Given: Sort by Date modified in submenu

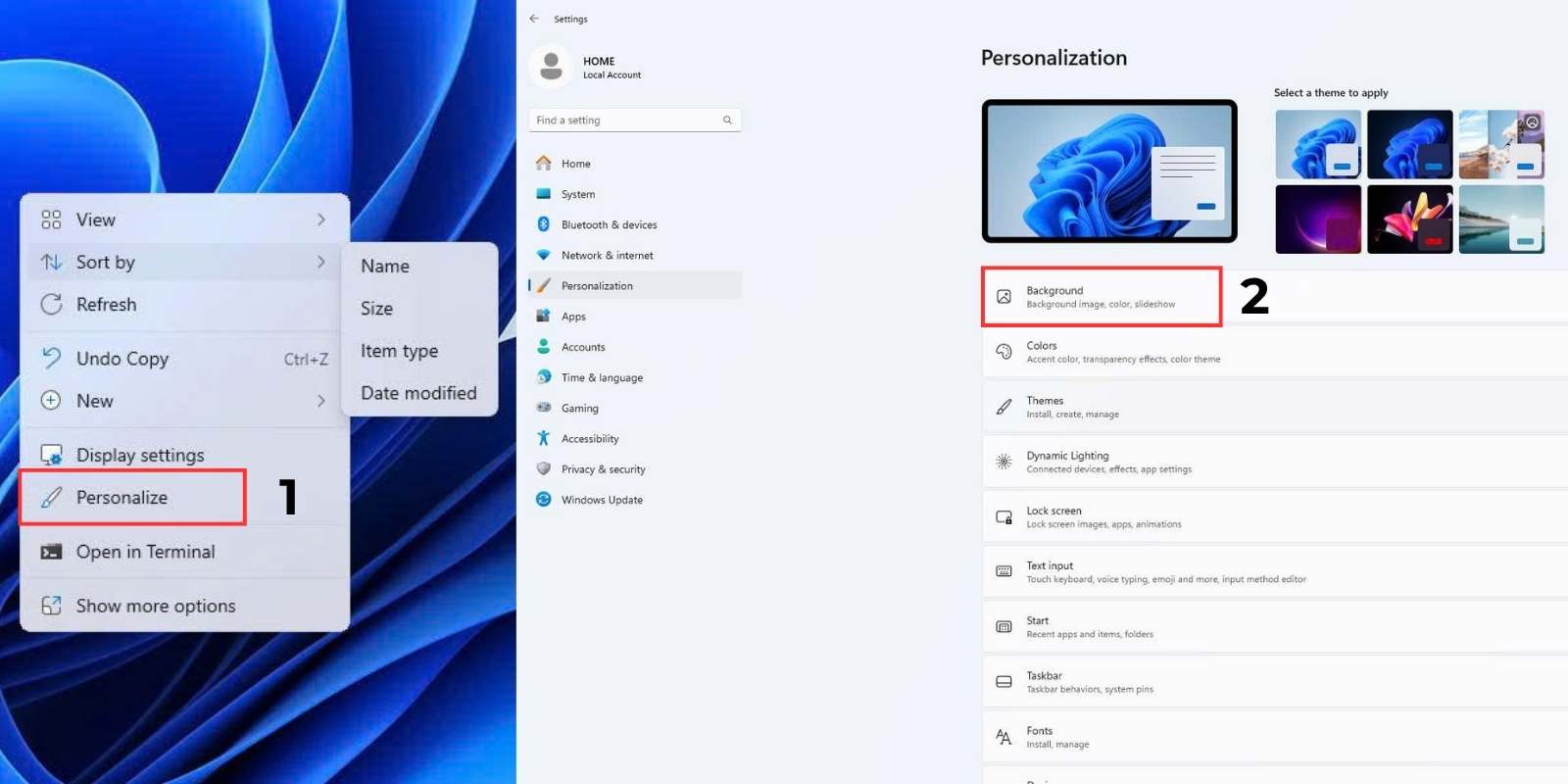Looking at the screenshot, I should click(x=418, y=392).
